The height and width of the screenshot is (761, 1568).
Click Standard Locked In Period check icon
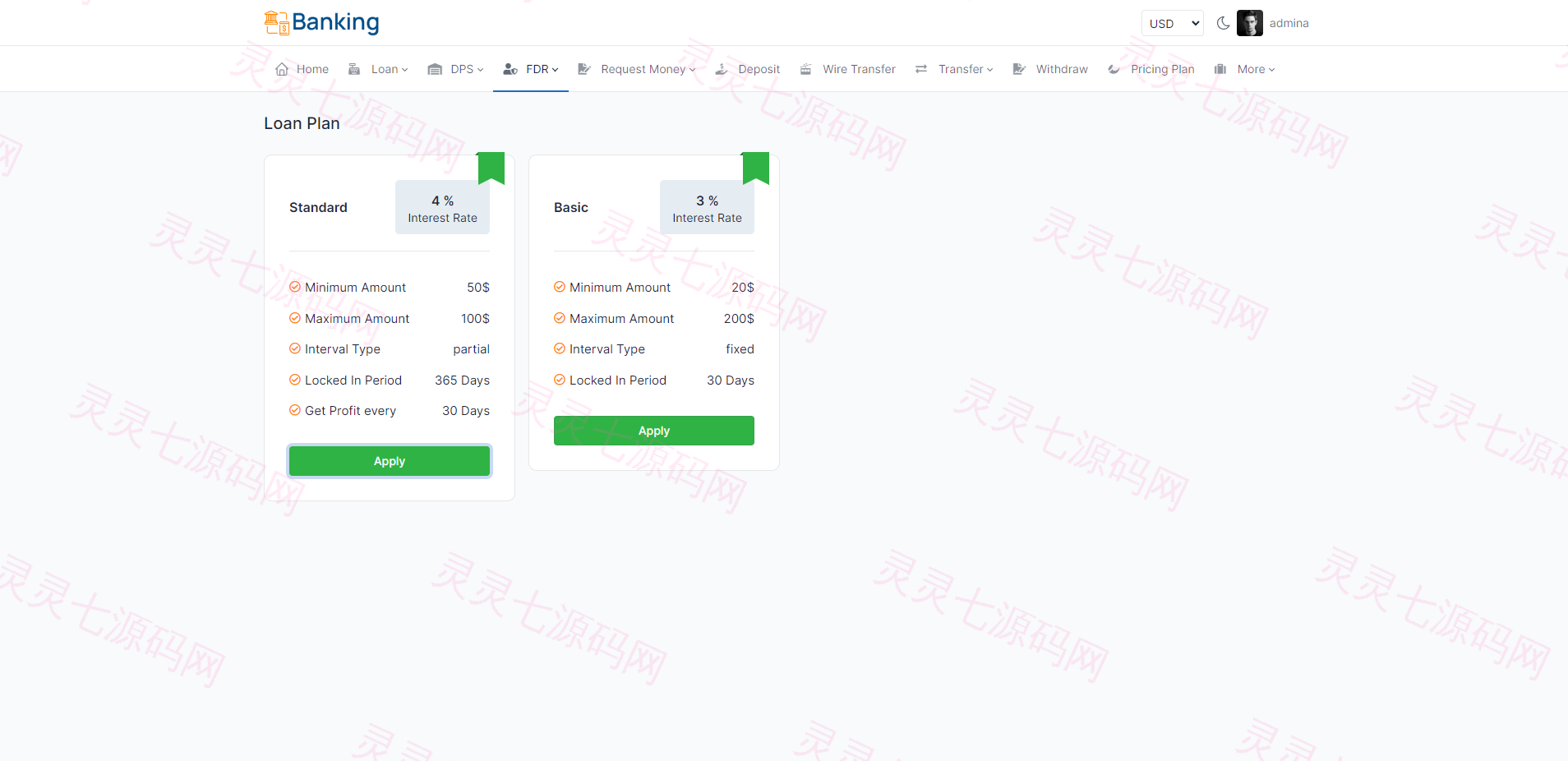295,380
